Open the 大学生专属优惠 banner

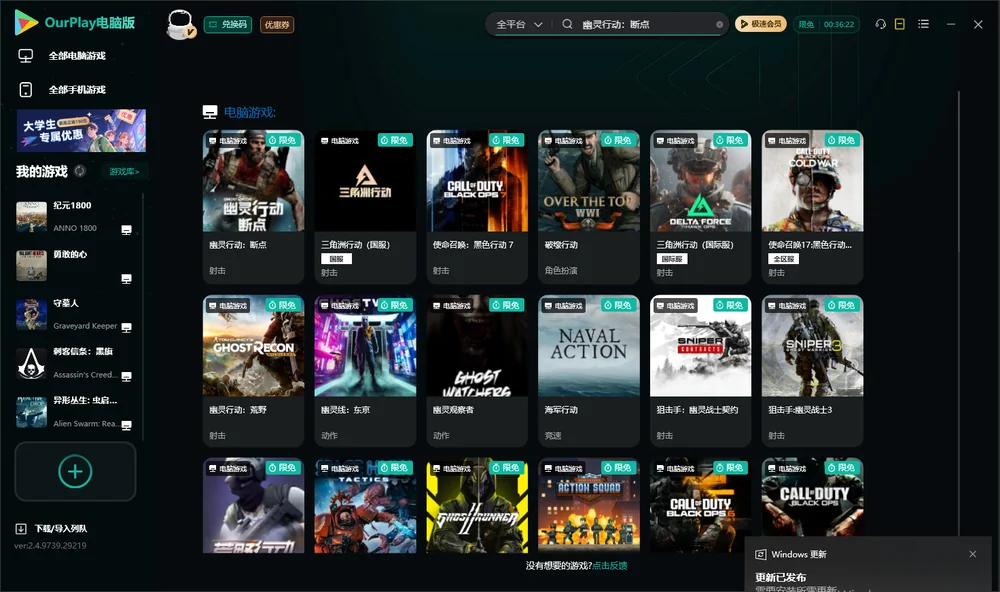tap(81, 131)
